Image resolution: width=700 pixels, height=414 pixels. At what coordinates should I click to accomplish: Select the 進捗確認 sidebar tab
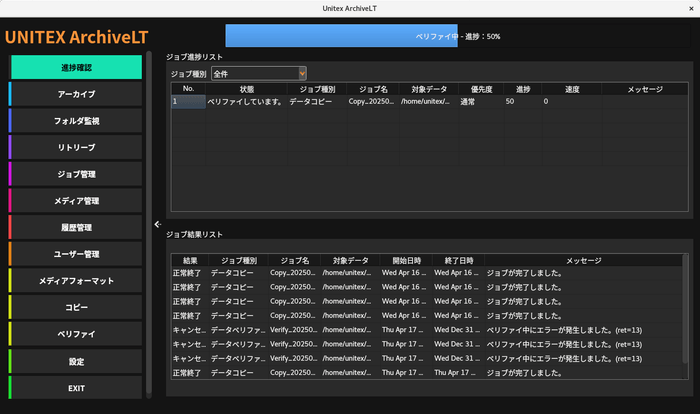(76, 67)
